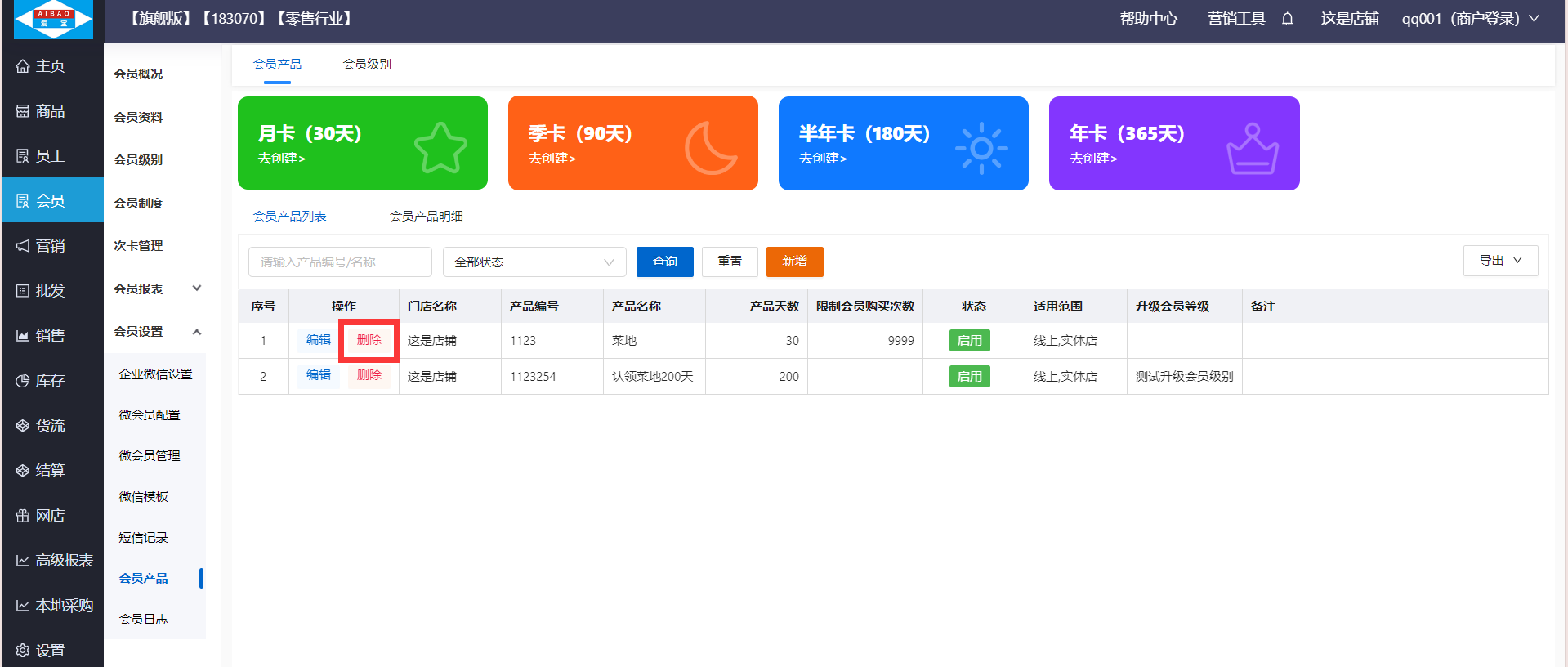1568x667 pixels.
Task: Open the 网店 gift icon item
Action: click(x=23, y=516)
